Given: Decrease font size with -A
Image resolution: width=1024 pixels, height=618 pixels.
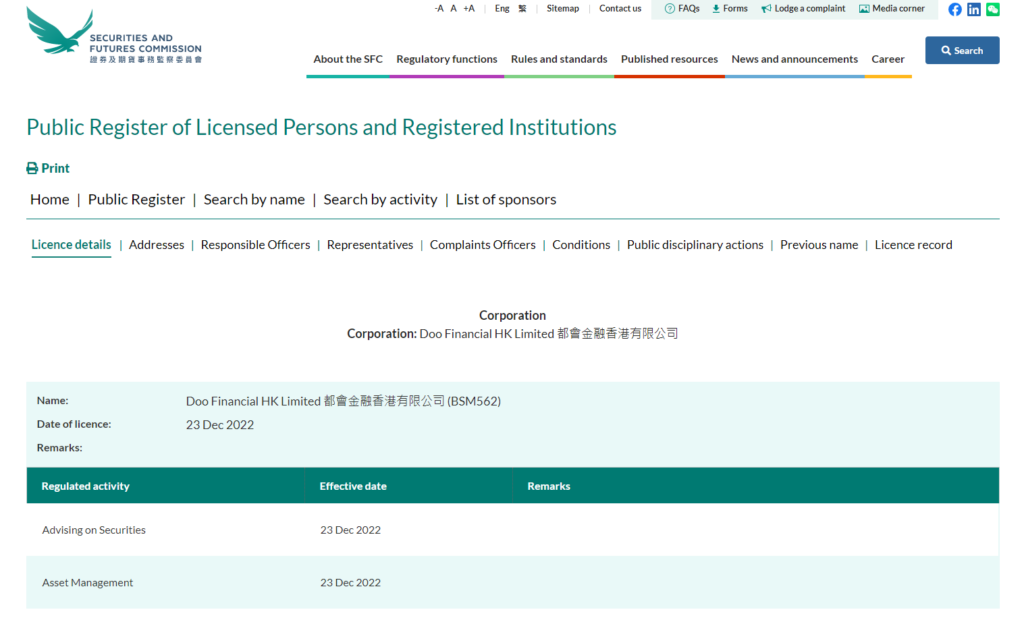Looking at the screenshot, I should (439, 8).
